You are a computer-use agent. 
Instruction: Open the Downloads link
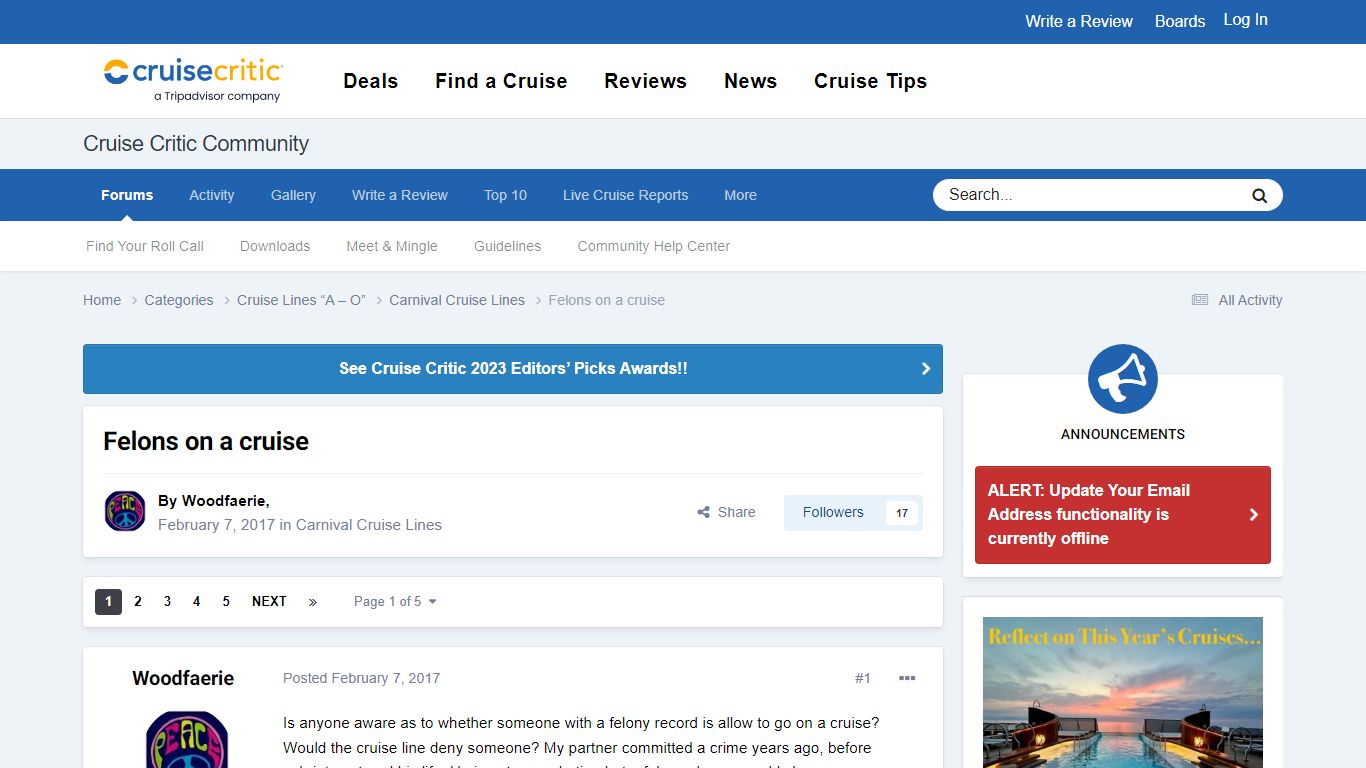275,246
